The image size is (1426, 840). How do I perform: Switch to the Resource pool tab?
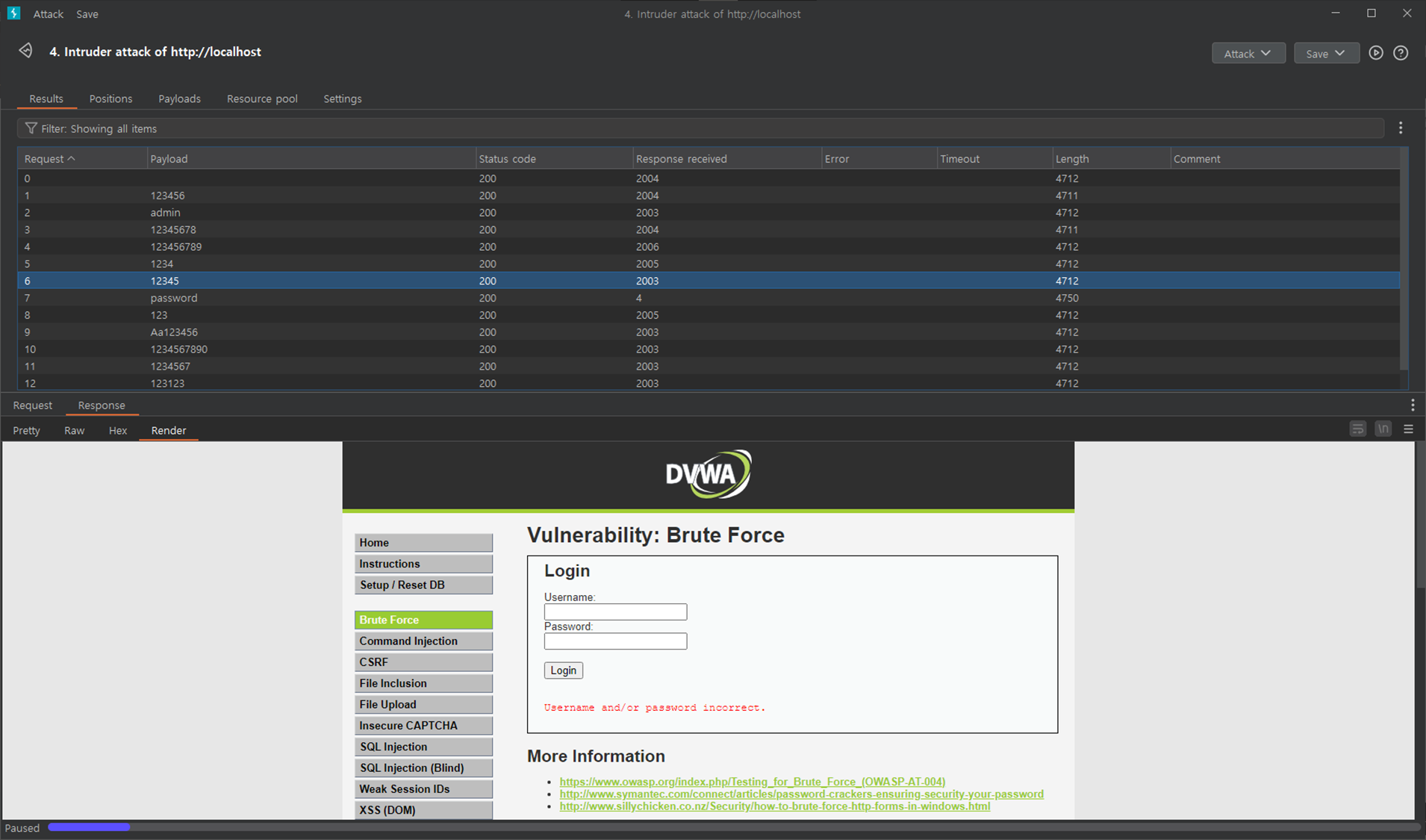262,99
